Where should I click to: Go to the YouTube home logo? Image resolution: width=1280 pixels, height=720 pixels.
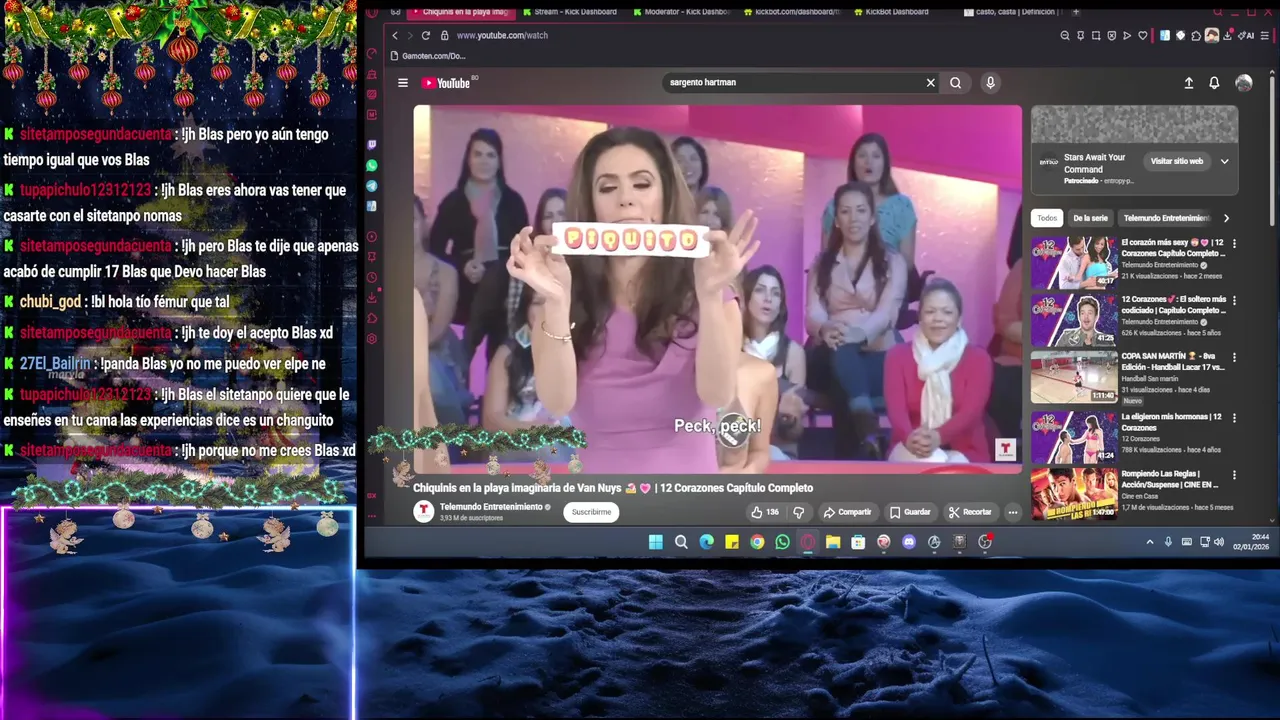447,83
